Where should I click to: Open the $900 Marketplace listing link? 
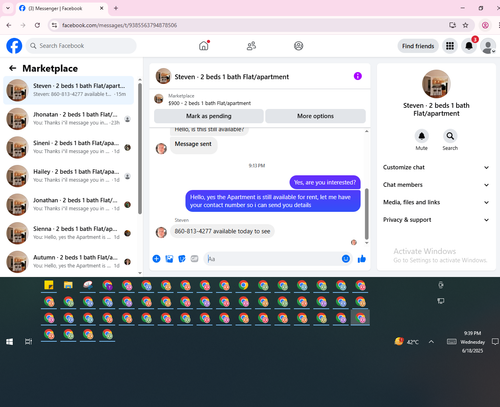(x=210, y=103)
